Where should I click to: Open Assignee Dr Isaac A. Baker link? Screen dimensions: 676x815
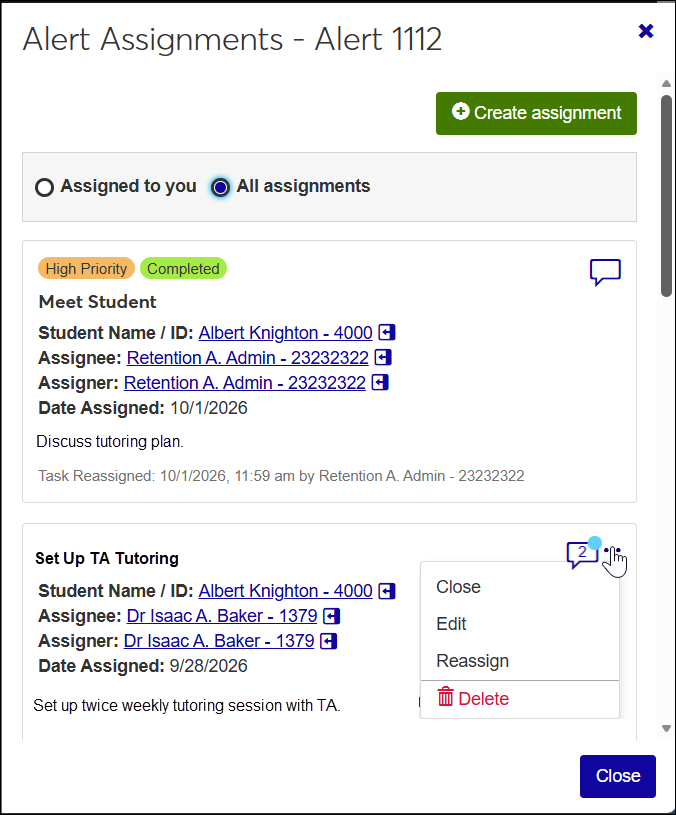pyautogui.click(x=222, y=616)
